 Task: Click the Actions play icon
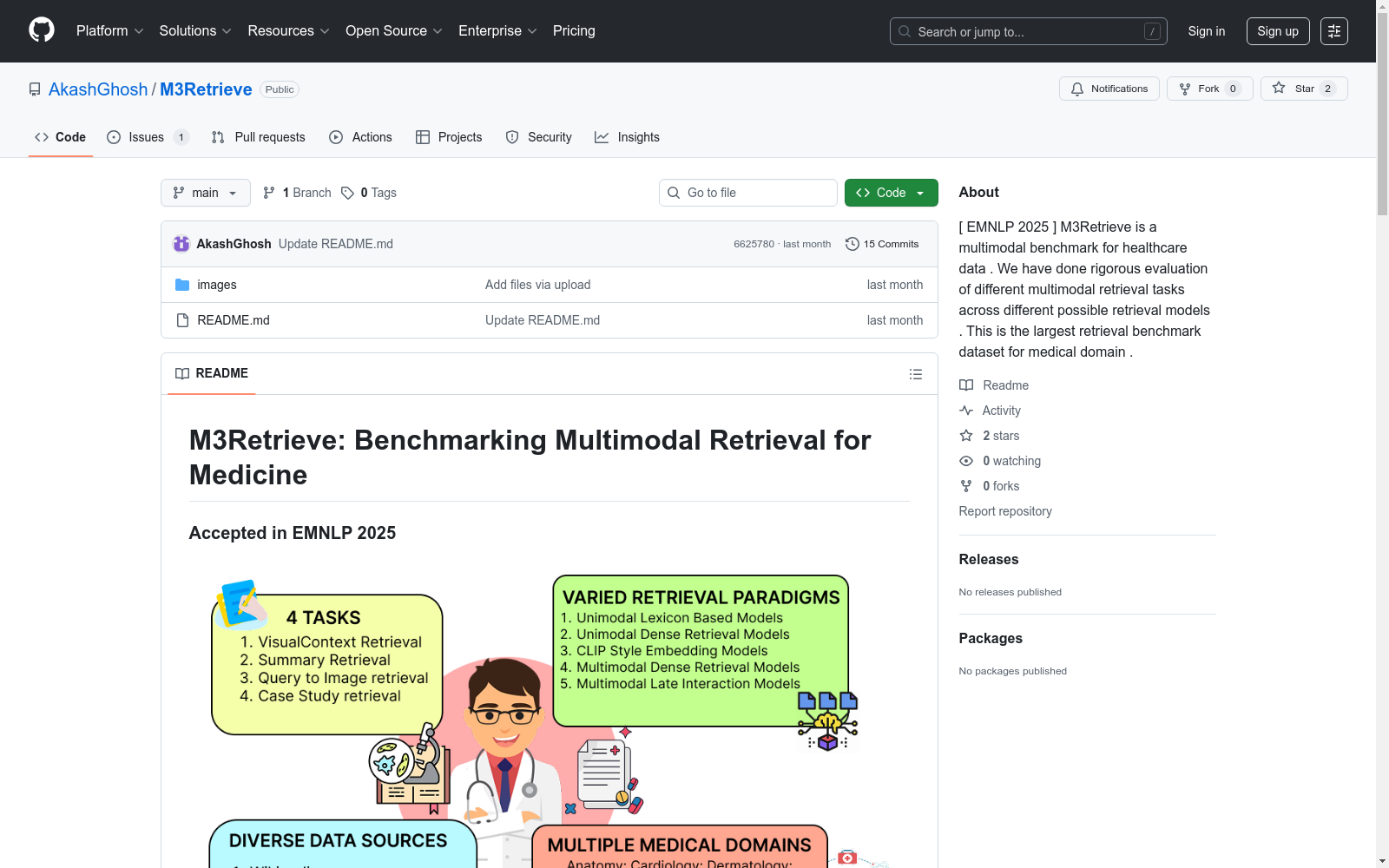click(336, 137)
